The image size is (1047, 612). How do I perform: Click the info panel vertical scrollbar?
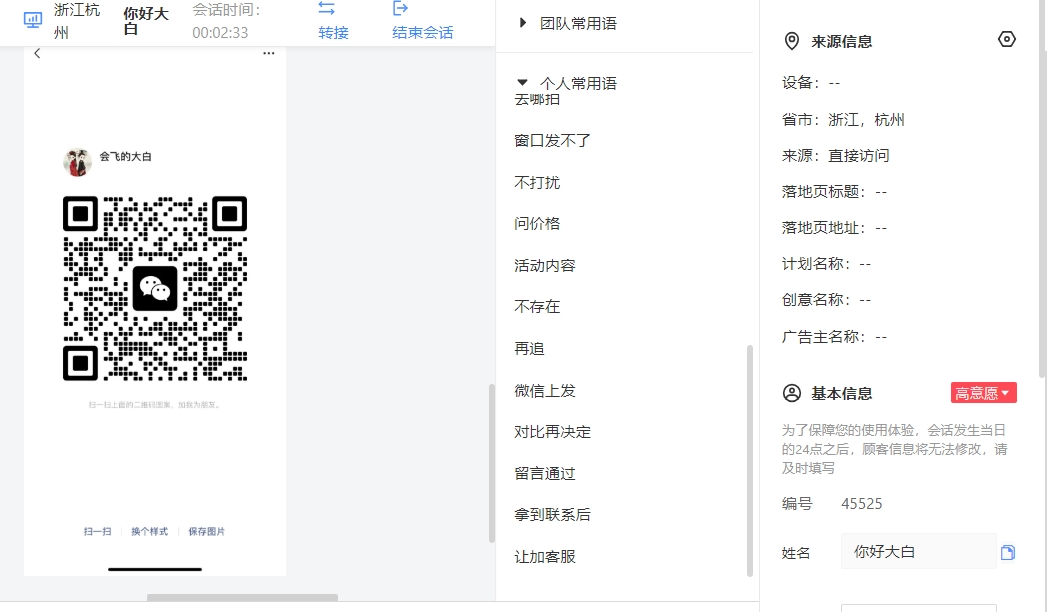click(x=1042, y=190)
